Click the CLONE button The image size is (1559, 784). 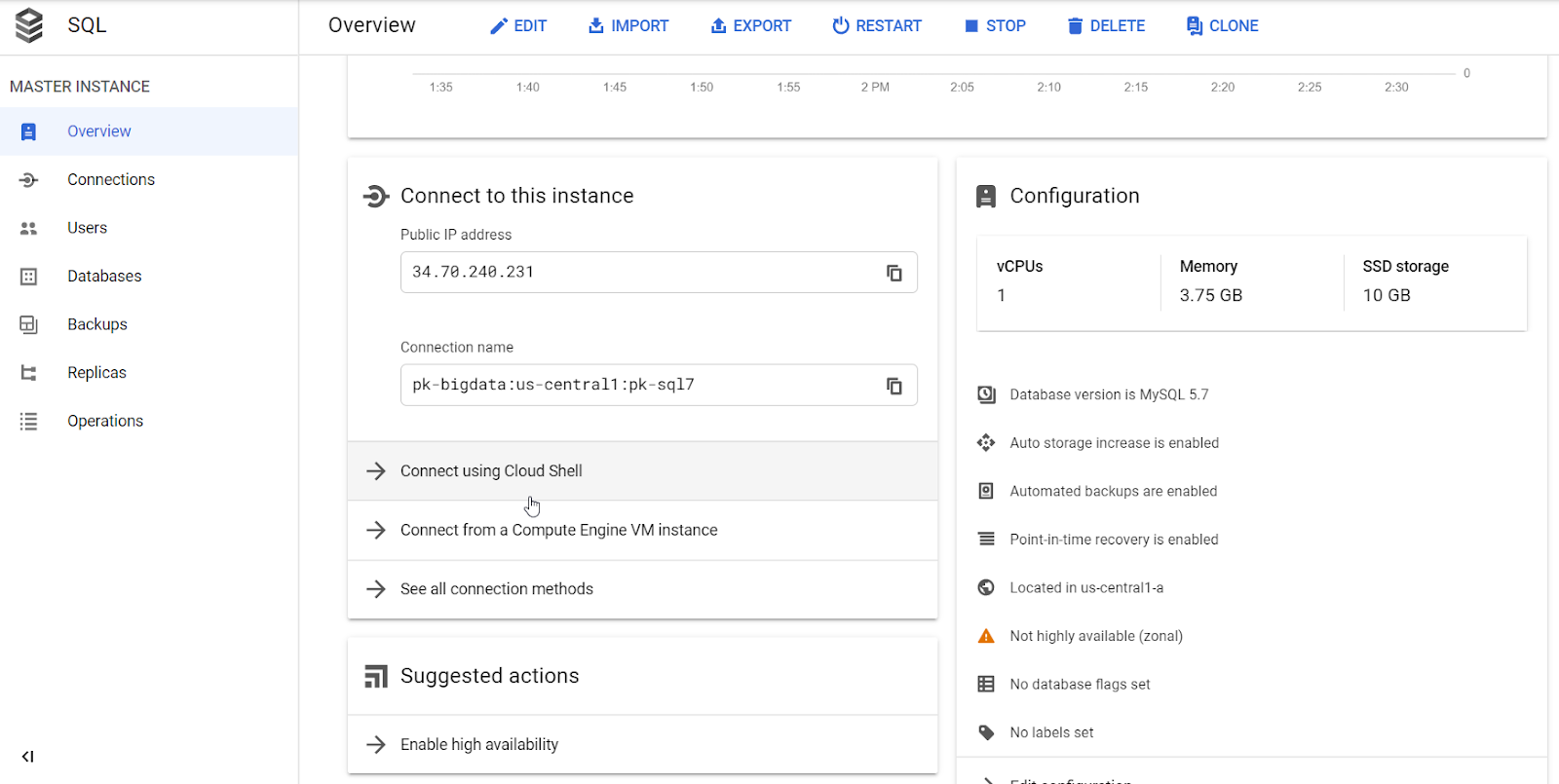tap(1222, 26)
